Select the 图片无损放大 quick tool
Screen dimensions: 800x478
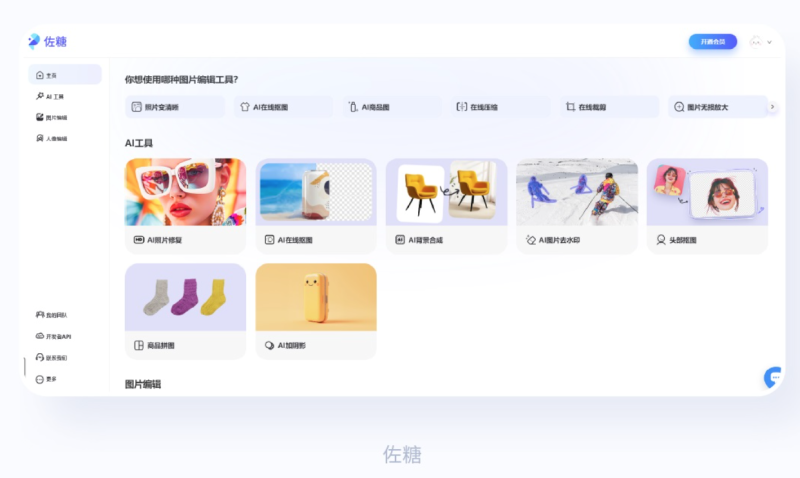coord(718,107)
